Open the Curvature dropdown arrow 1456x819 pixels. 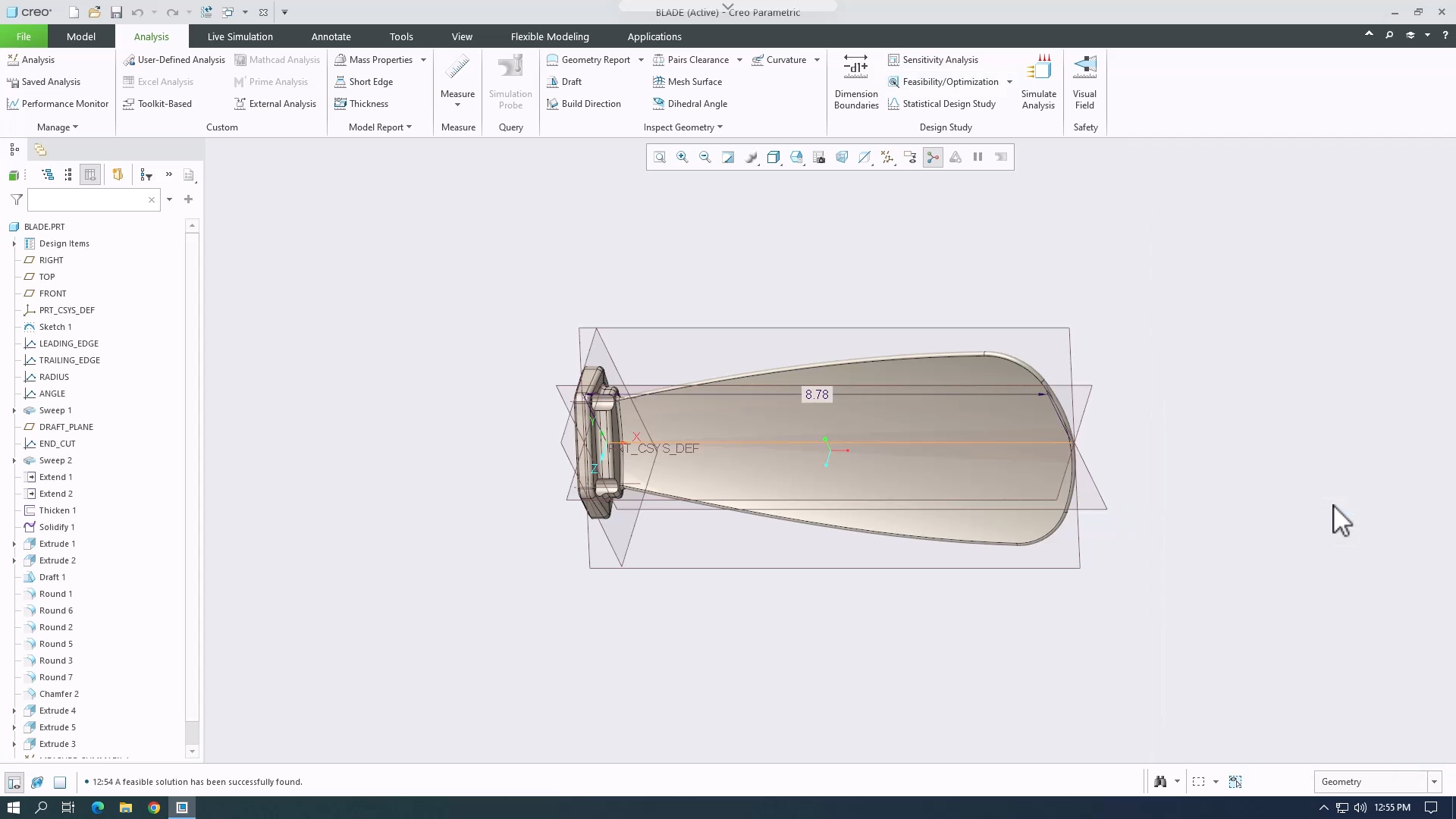[x=817, y=60]
